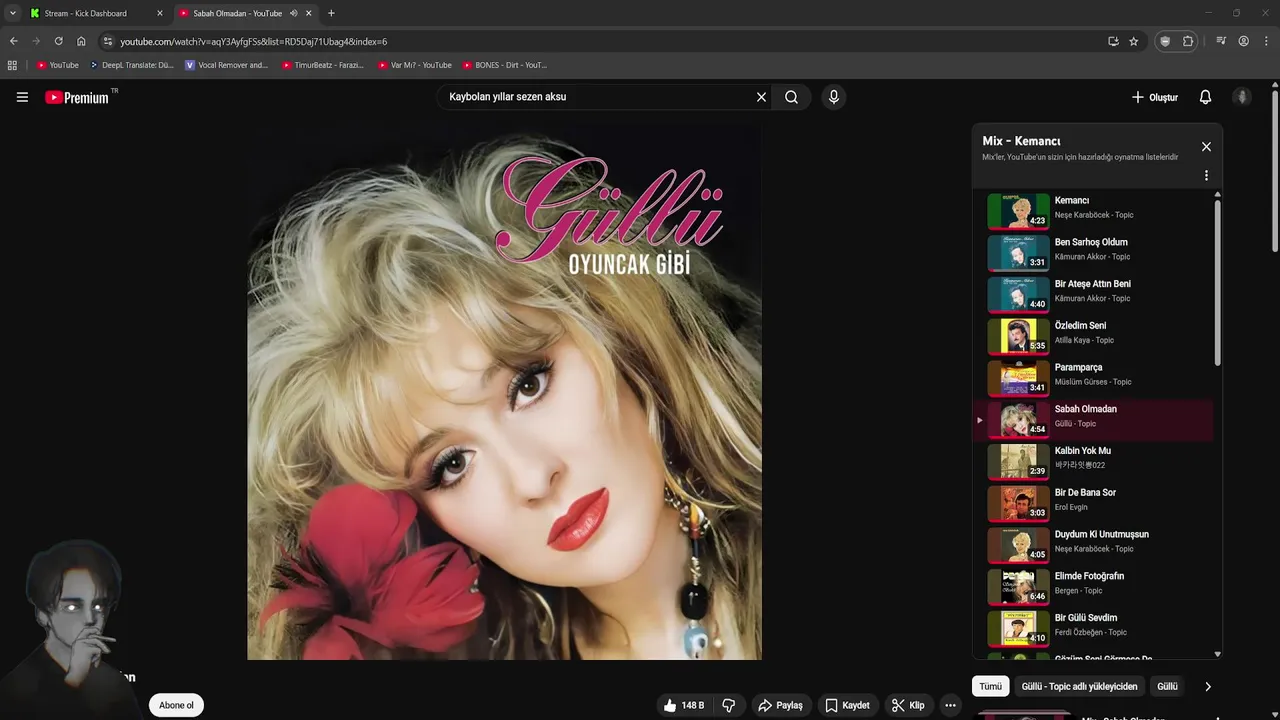The height and width of the screenshot is (720, 1280).
Task: Save the video with Kaydet
Action: pos(847,705)
